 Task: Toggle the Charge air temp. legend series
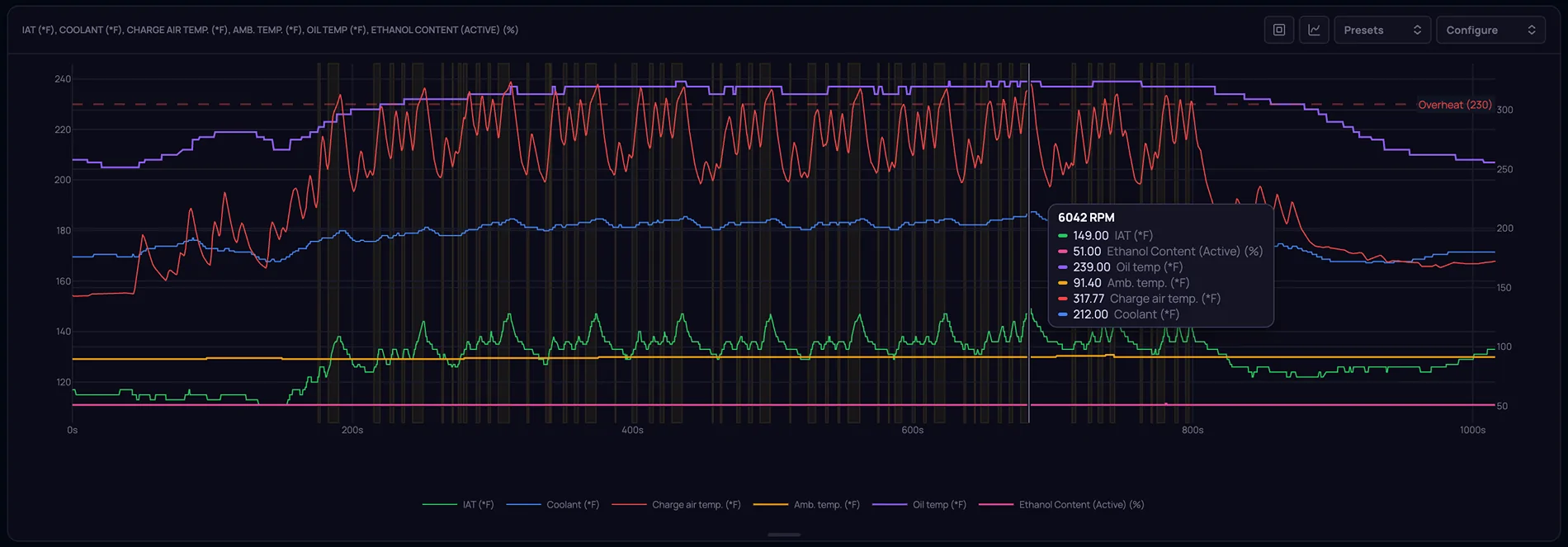tap(677, 505)
